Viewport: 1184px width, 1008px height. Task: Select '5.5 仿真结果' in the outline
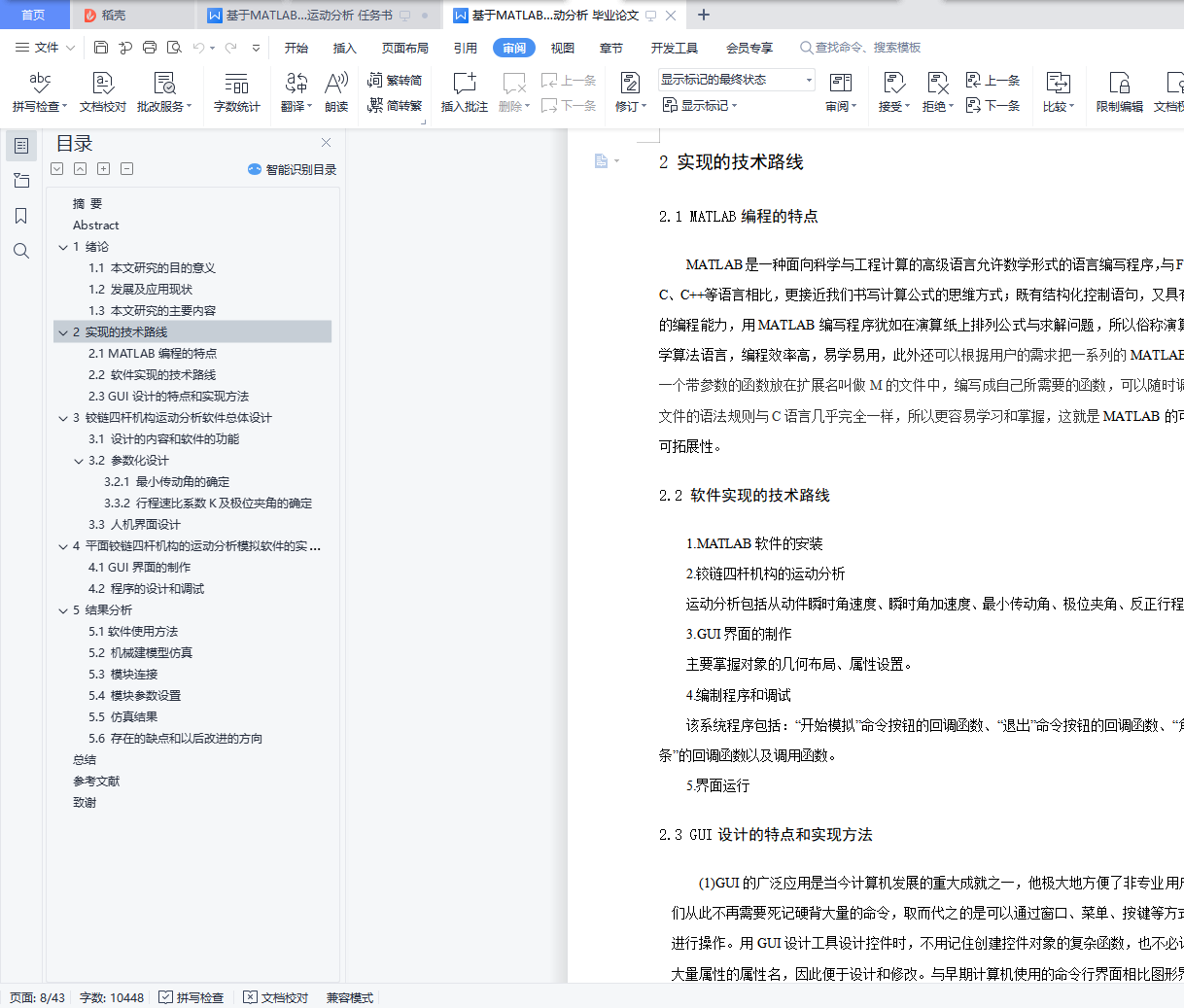tap(122, 717)
